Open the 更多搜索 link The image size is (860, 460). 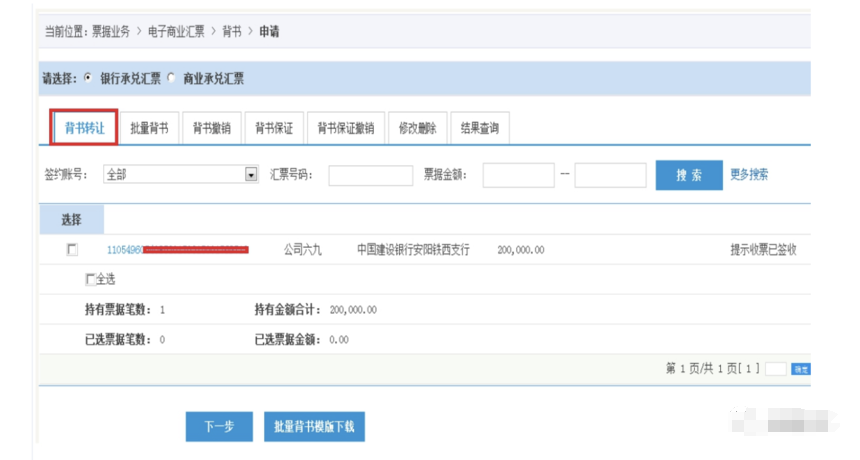[749, 175]
